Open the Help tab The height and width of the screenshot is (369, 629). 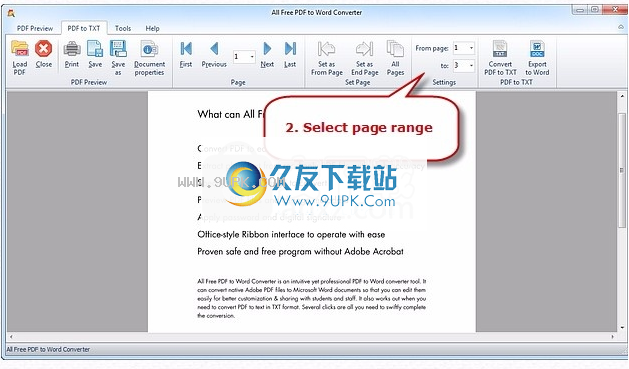152,28
